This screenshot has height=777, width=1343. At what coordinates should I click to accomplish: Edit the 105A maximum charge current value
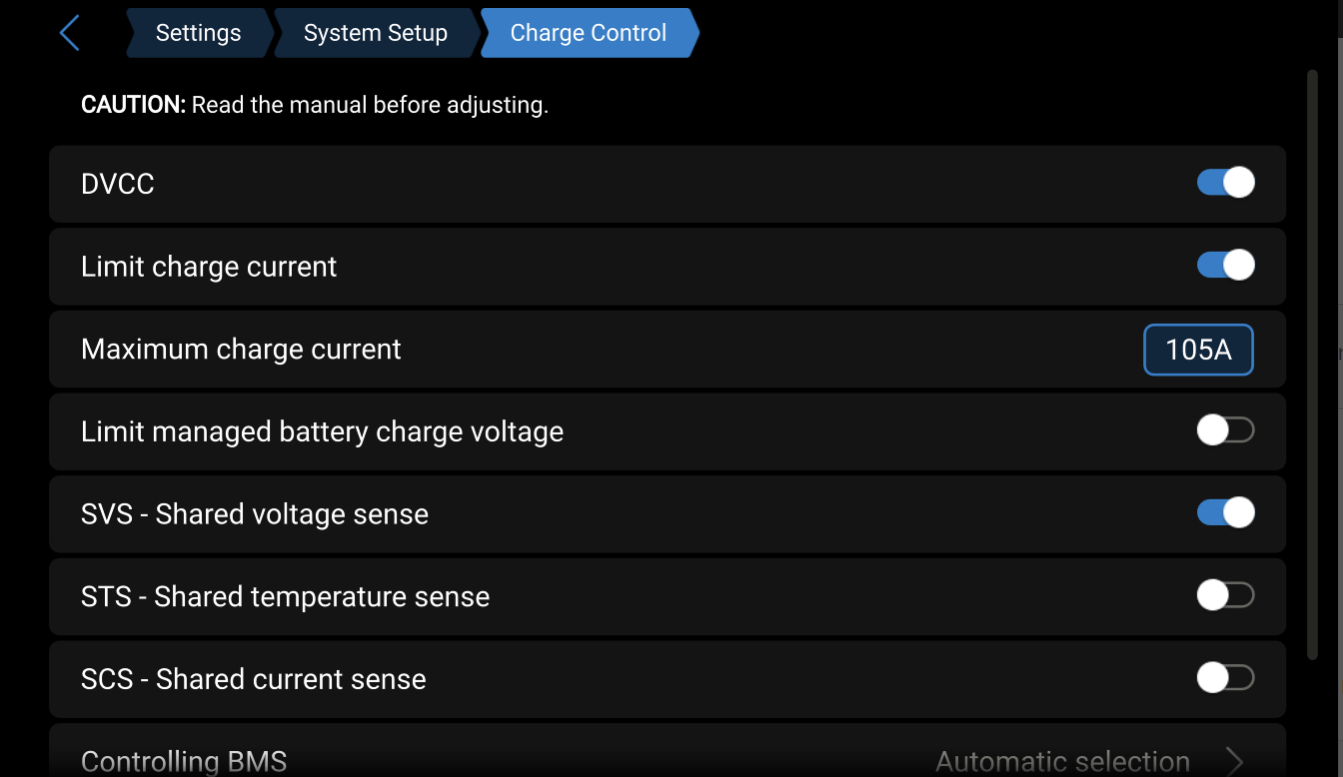1198,349
